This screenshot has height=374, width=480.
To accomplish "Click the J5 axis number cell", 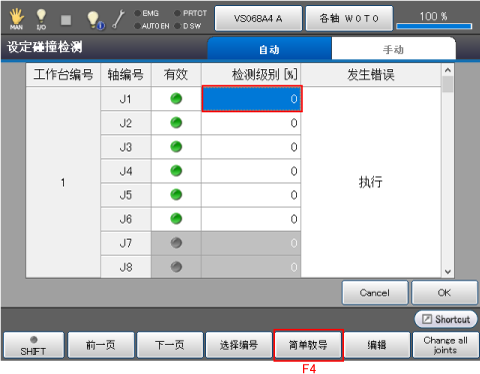I will tap(126, 195).
